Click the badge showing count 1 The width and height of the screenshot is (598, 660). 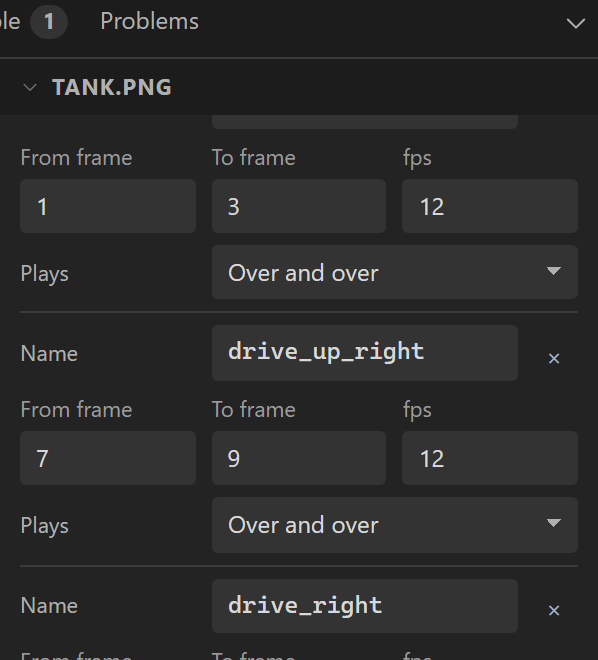click(49, 21)
